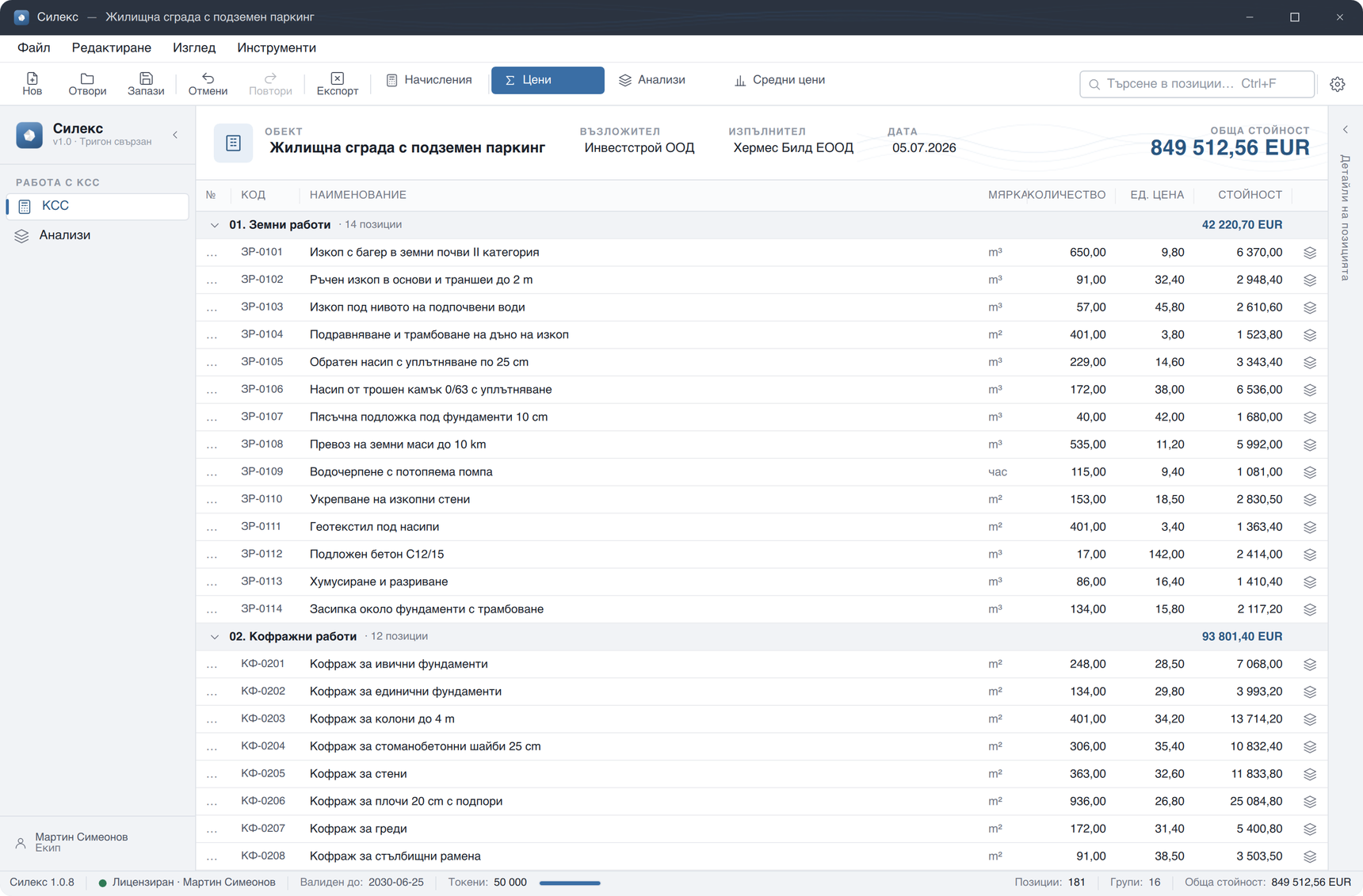Open the Инструменти menu
Viewport: 1363px width, 896px height.
[x=277, y=48]
